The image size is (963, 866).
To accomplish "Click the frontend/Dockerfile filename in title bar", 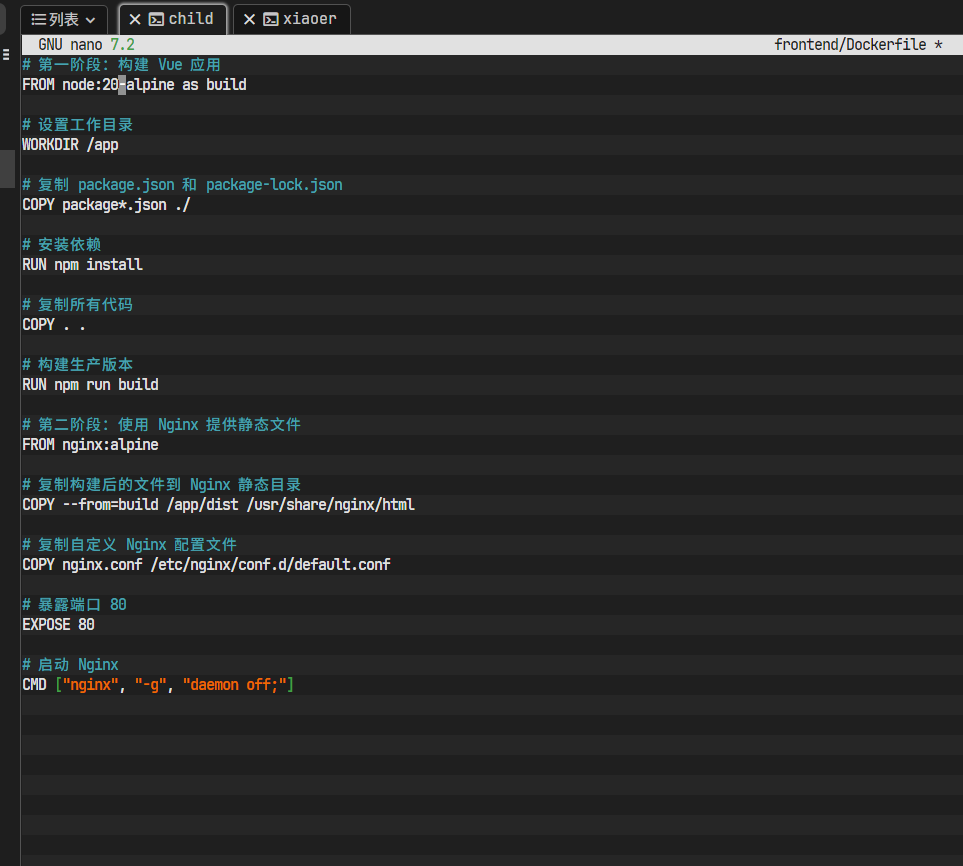I will pos(850,45).
